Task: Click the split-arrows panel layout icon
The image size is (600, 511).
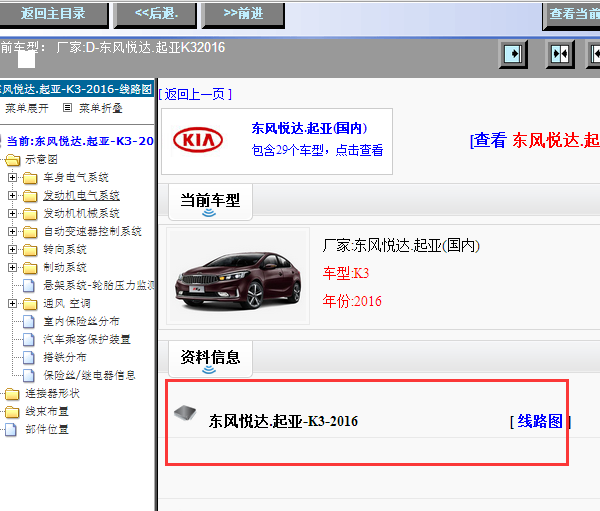Action: click(x=560, y=54)
